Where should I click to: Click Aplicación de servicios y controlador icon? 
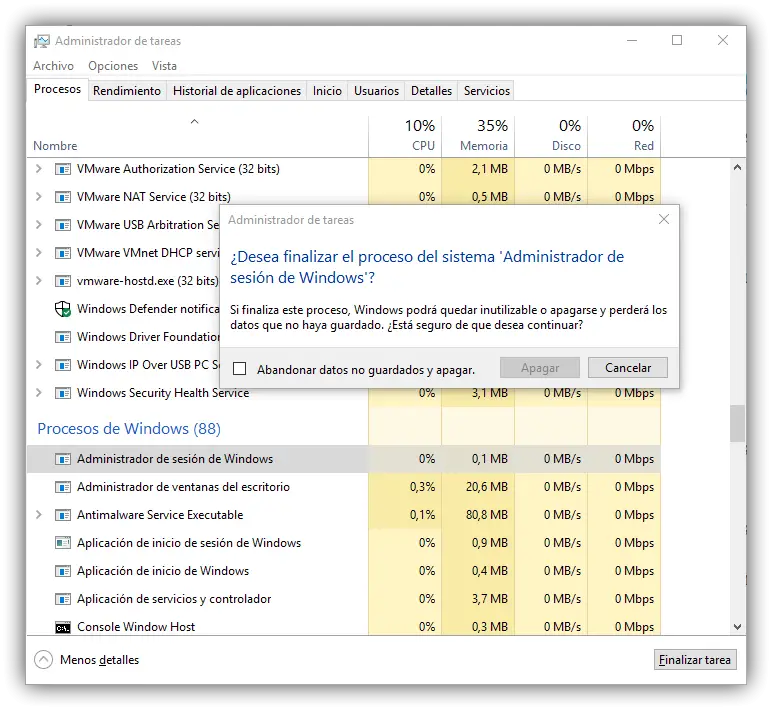63,599
